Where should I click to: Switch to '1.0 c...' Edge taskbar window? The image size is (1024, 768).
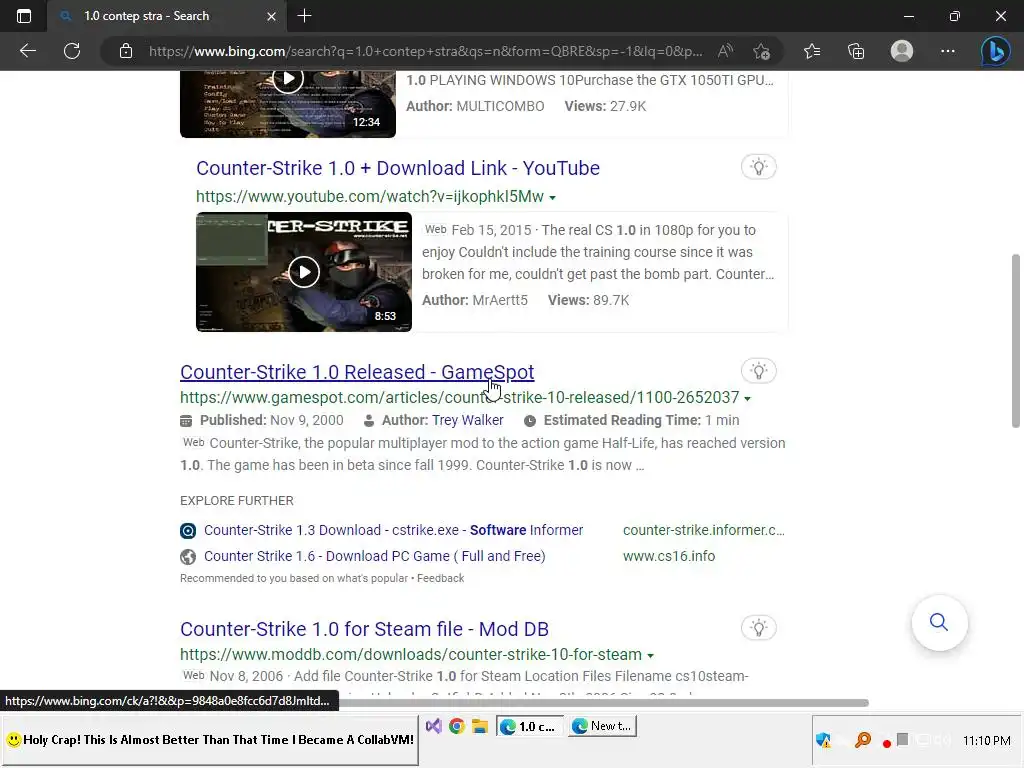[x=530, y=726]
